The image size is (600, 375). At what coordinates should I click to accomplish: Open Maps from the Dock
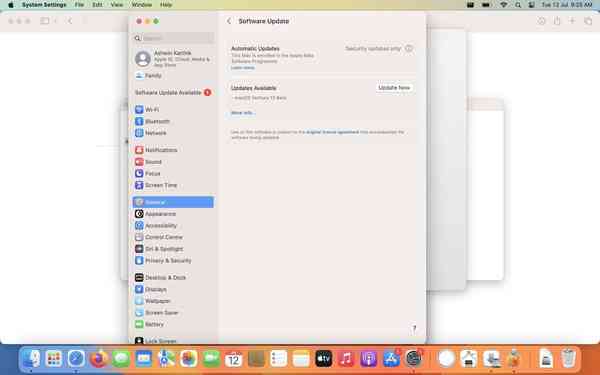tap(166, 359)
